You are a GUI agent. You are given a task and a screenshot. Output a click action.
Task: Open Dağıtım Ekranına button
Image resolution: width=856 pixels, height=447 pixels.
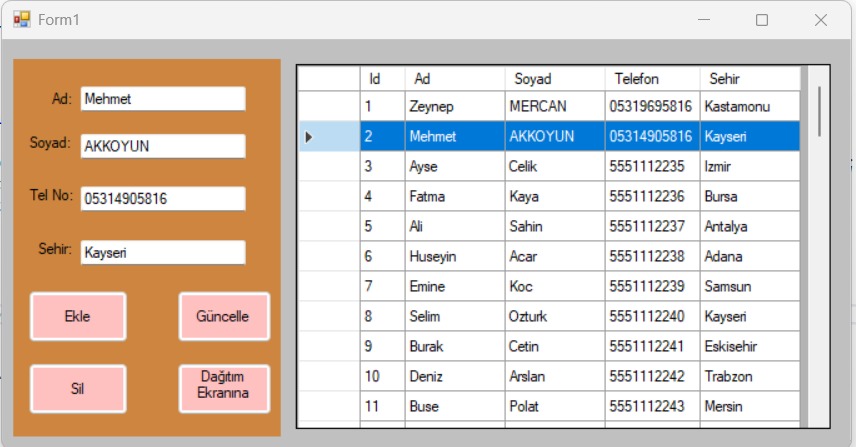[x=224, y=389]
